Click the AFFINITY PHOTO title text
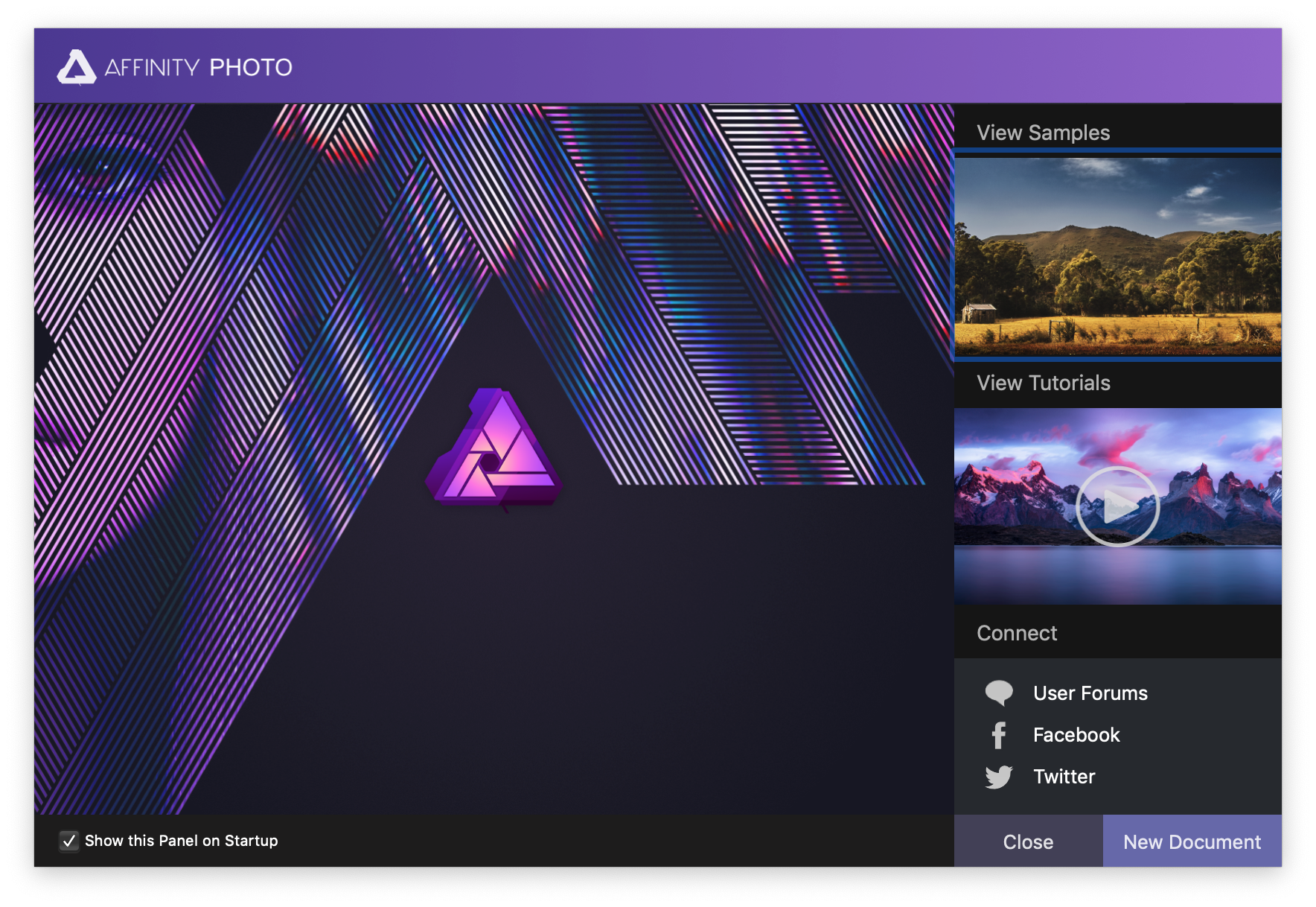Viewport: 1316px width, 907px height. [199, 68]
